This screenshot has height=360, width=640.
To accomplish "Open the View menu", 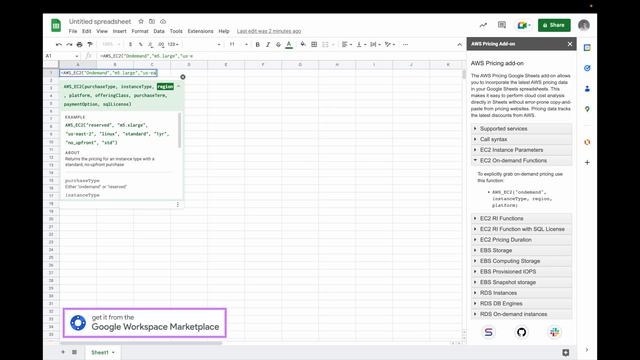I will 102,31.
